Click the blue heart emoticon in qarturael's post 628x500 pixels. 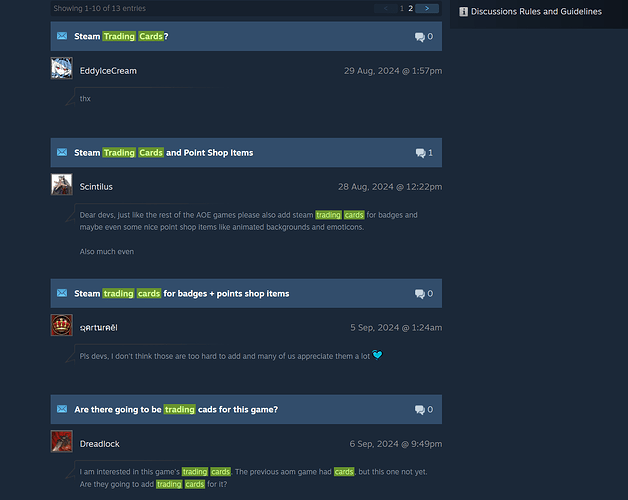377,355
